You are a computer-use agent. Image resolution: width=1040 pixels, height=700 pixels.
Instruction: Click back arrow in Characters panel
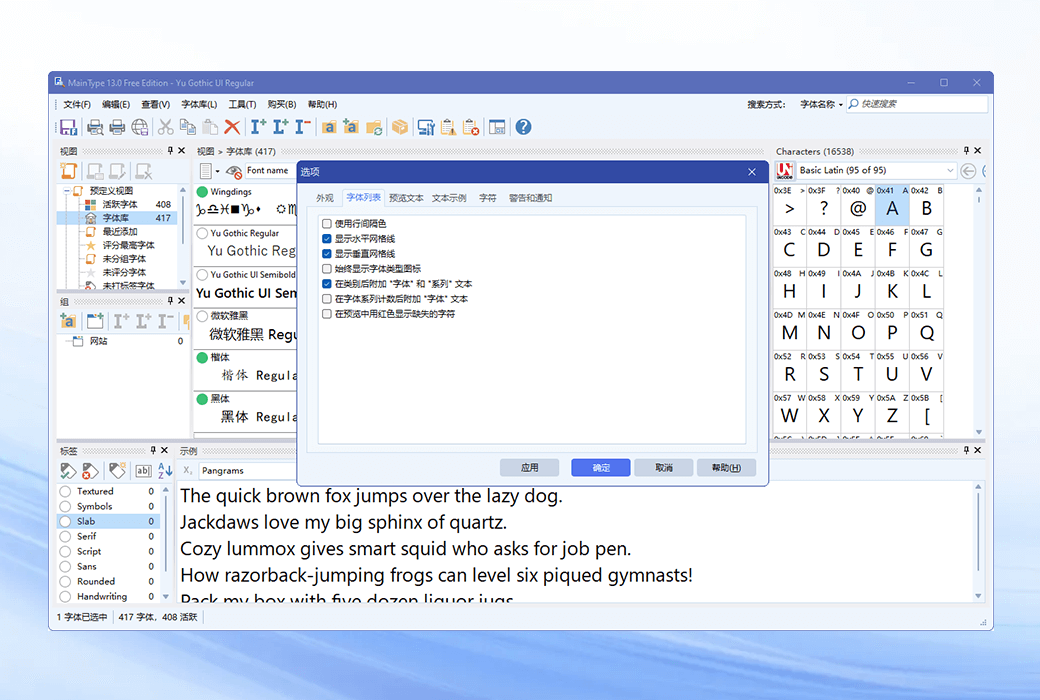click(x=968, y=171)
